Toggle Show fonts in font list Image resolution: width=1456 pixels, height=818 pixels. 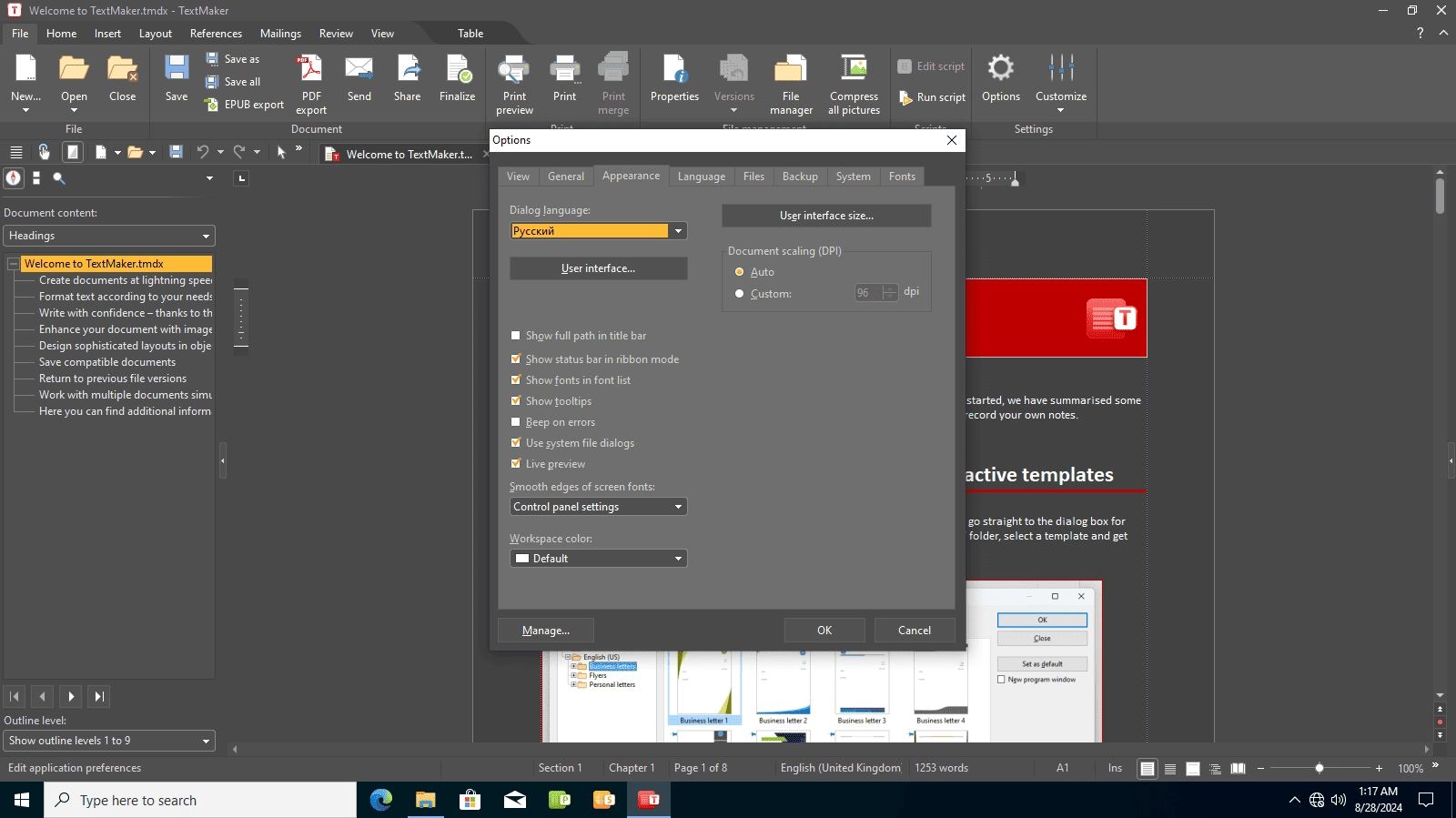516,380
